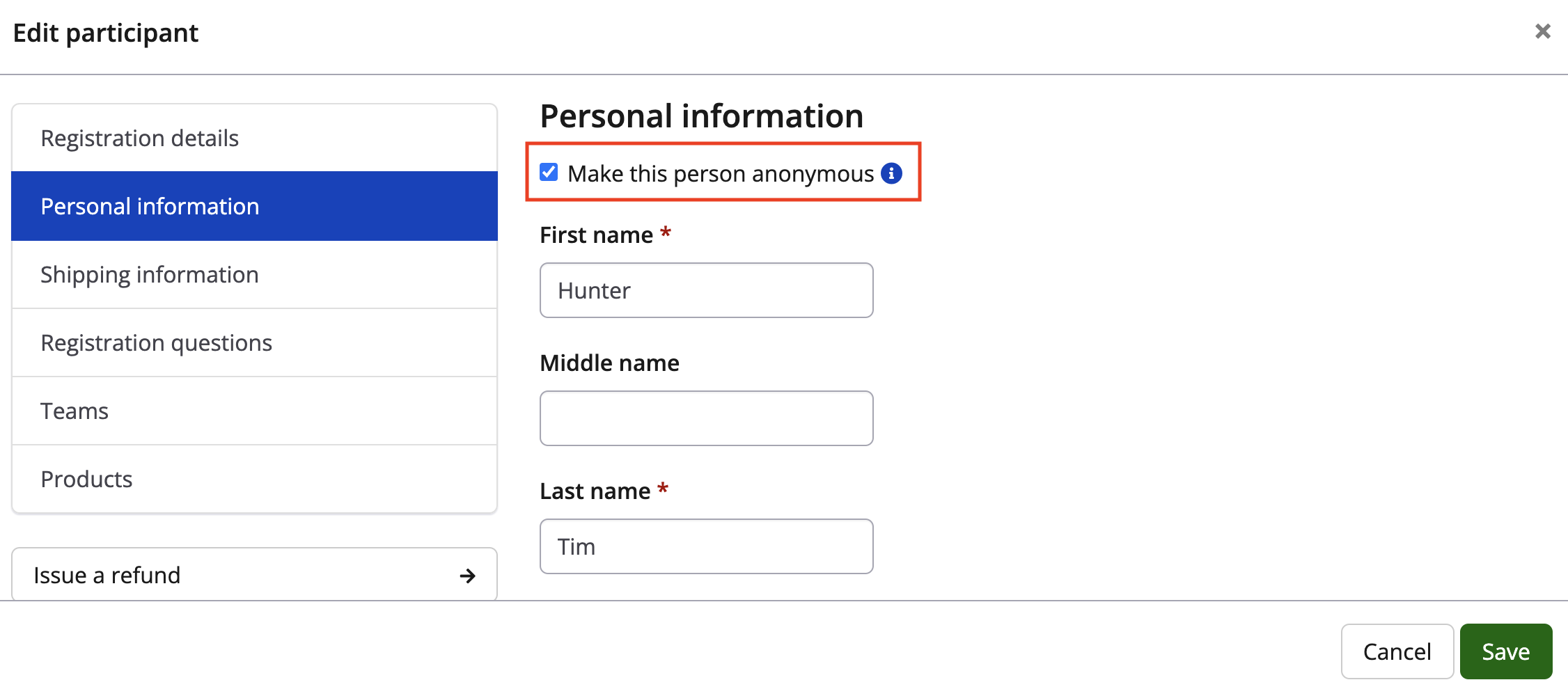Save the participant changes
This screenshot has width=1568, height=696.
click(x=1505, y=651)
